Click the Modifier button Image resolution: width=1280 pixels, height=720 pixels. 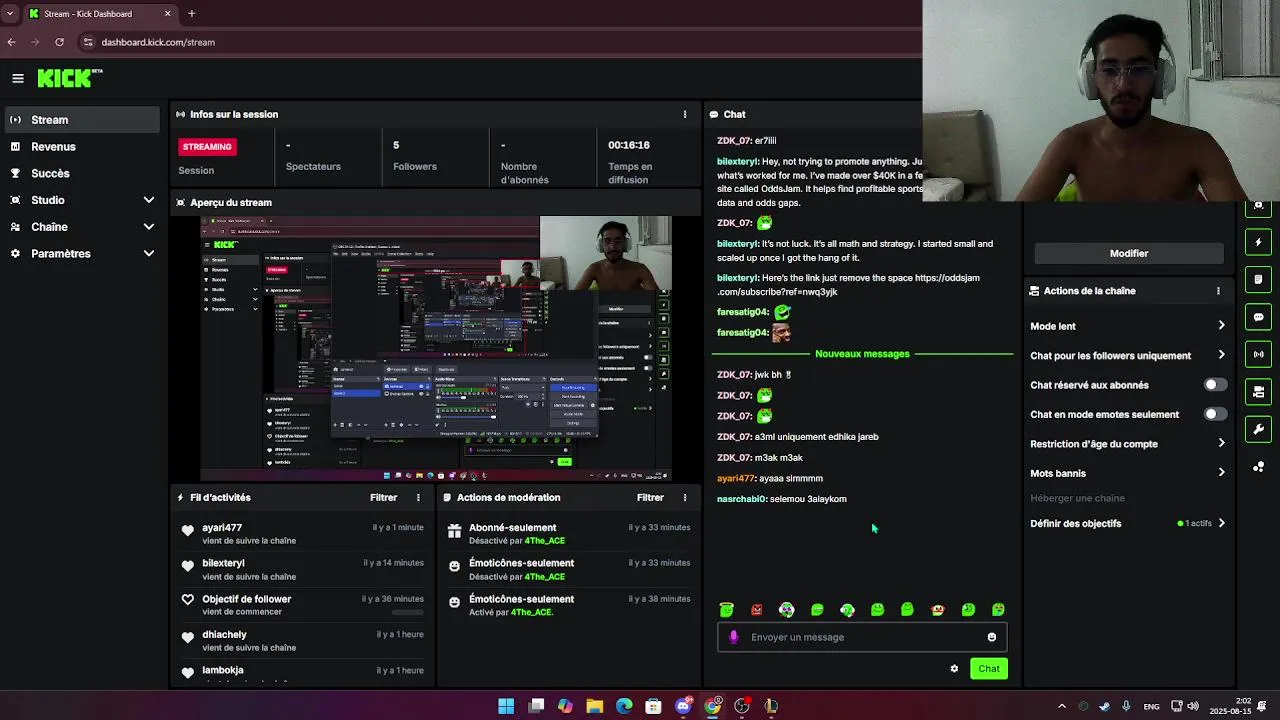(x=1129, y=254)
